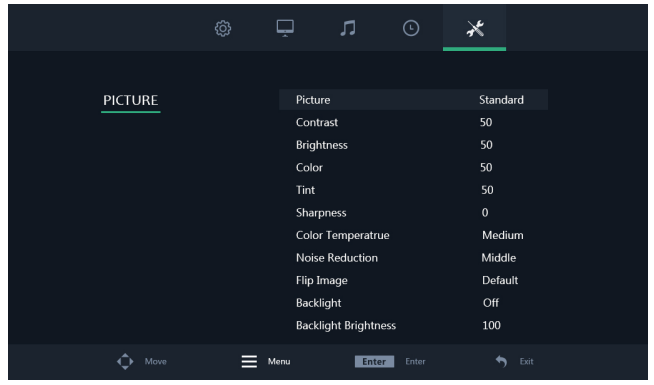
Task: Adjust the Backlight Brightness 100 value
Action: tap(491, 325)
